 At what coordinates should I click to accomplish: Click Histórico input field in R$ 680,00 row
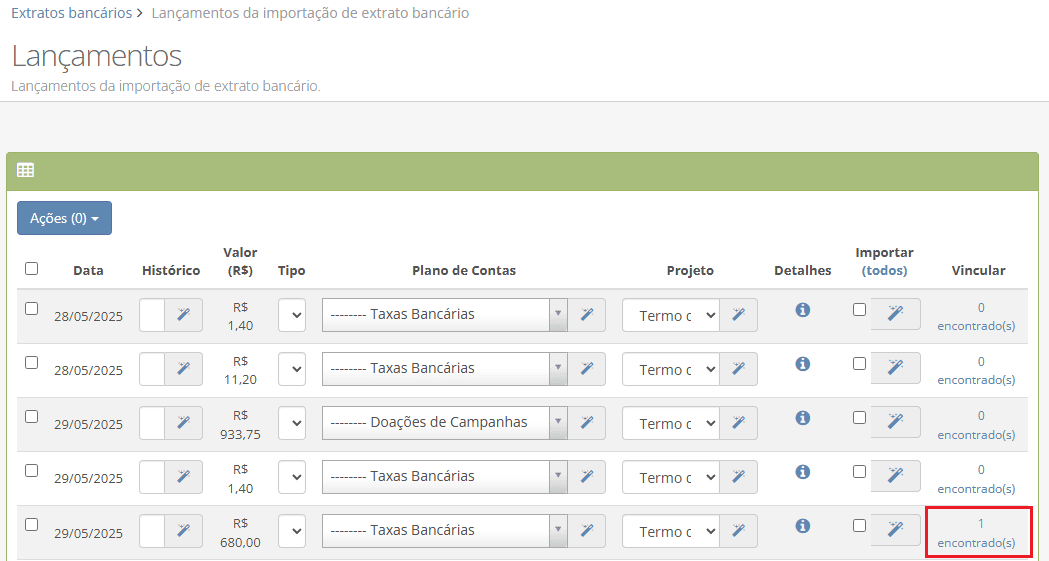[x=152, y=531]
